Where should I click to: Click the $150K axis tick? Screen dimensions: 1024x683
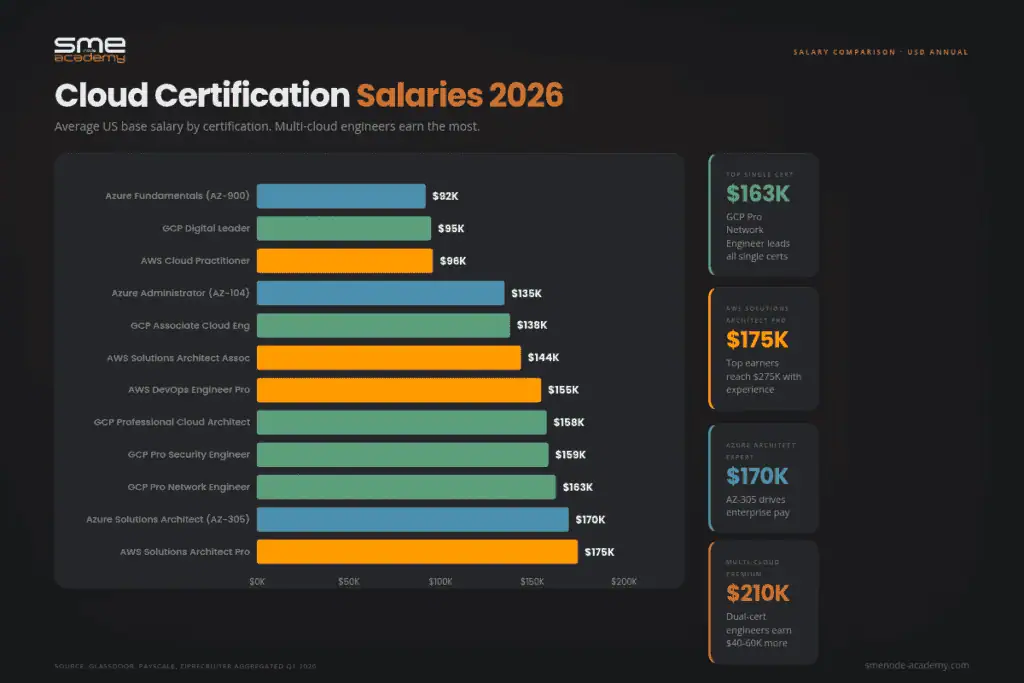[x=532, y=582]
